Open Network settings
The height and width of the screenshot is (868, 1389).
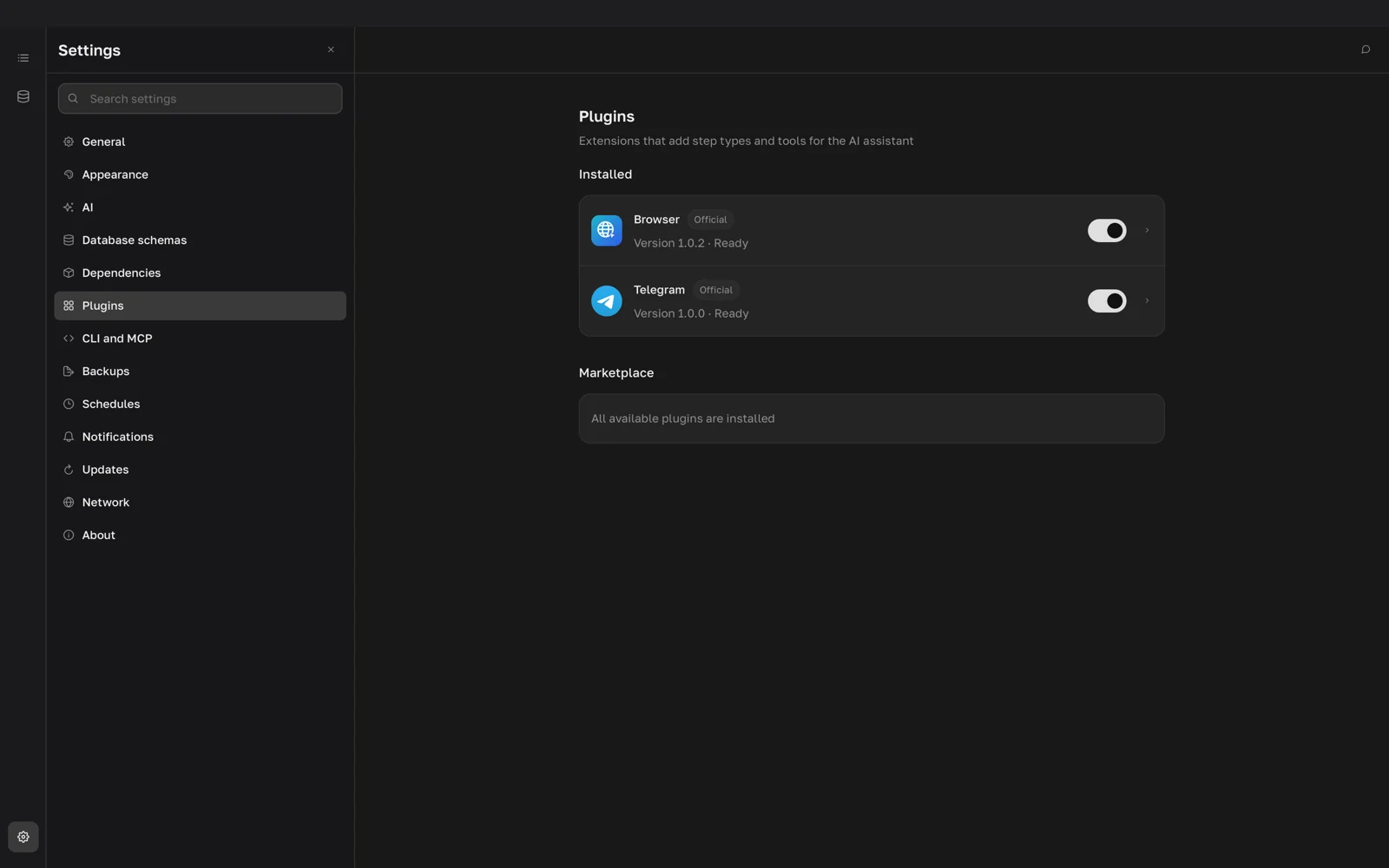[201, 503]
